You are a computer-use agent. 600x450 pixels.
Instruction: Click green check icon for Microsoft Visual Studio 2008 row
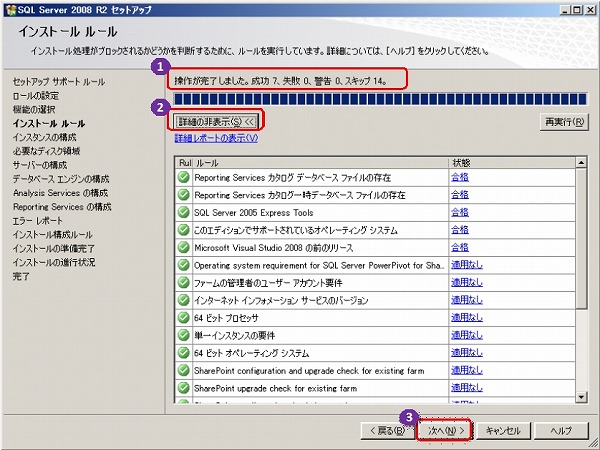[x=184, y=248]
